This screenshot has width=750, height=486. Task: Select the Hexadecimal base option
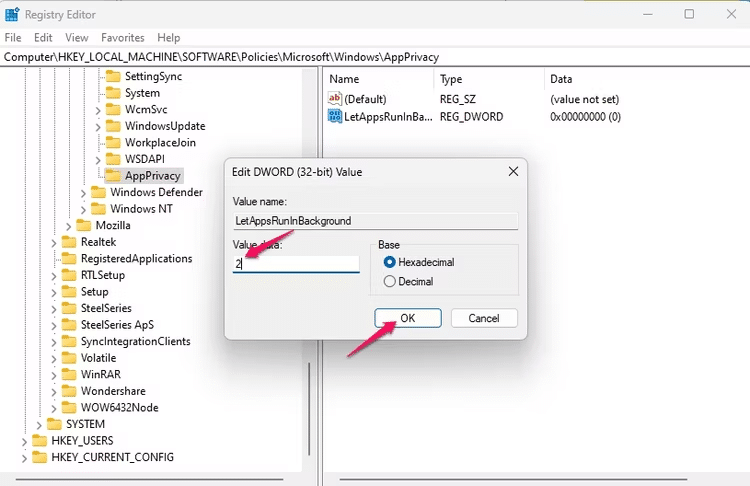[390, 262]
